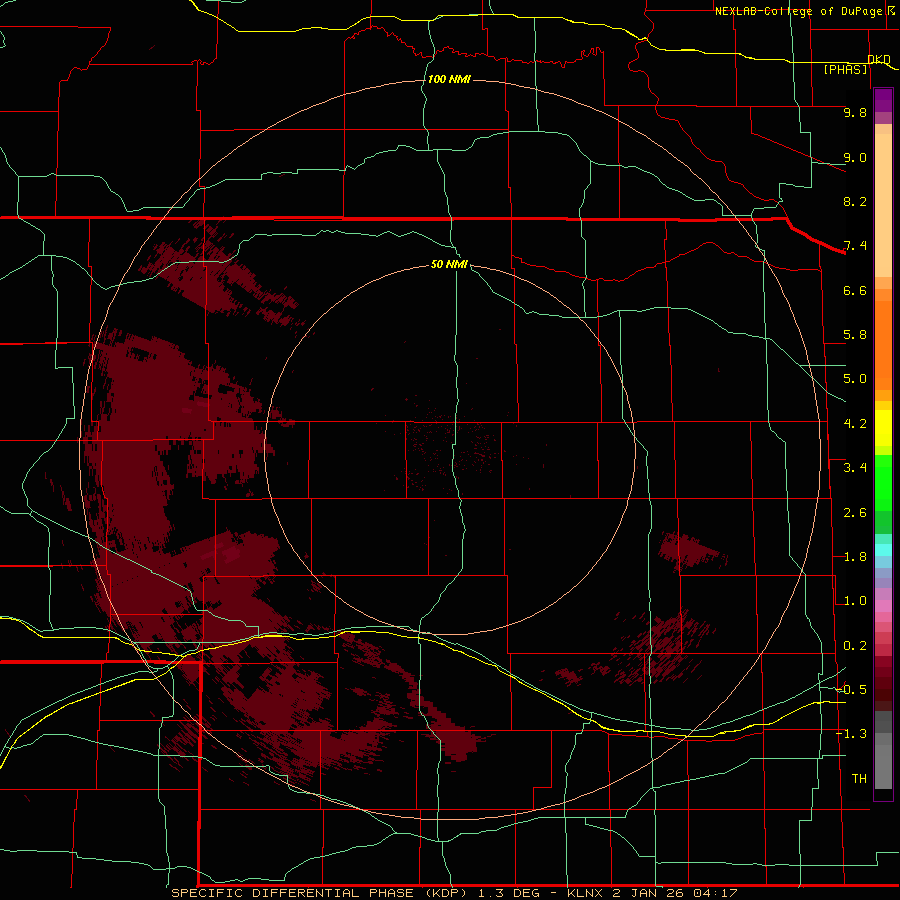The image size is (900, 900).
Task: Click the 50 NMI range ring label
Action: [x=449, y=264]
